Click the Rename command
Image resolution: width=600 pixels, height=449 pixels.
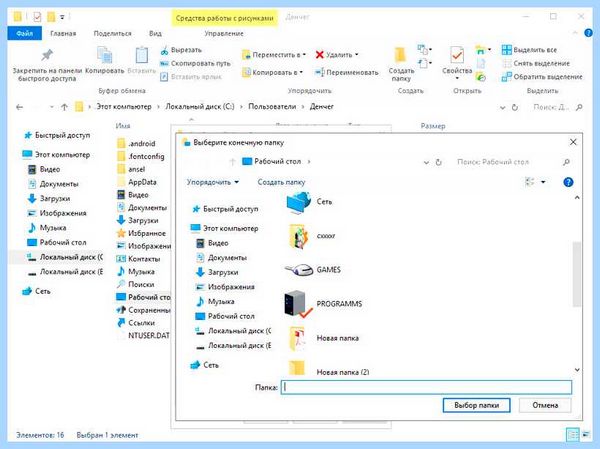point(346,72)
